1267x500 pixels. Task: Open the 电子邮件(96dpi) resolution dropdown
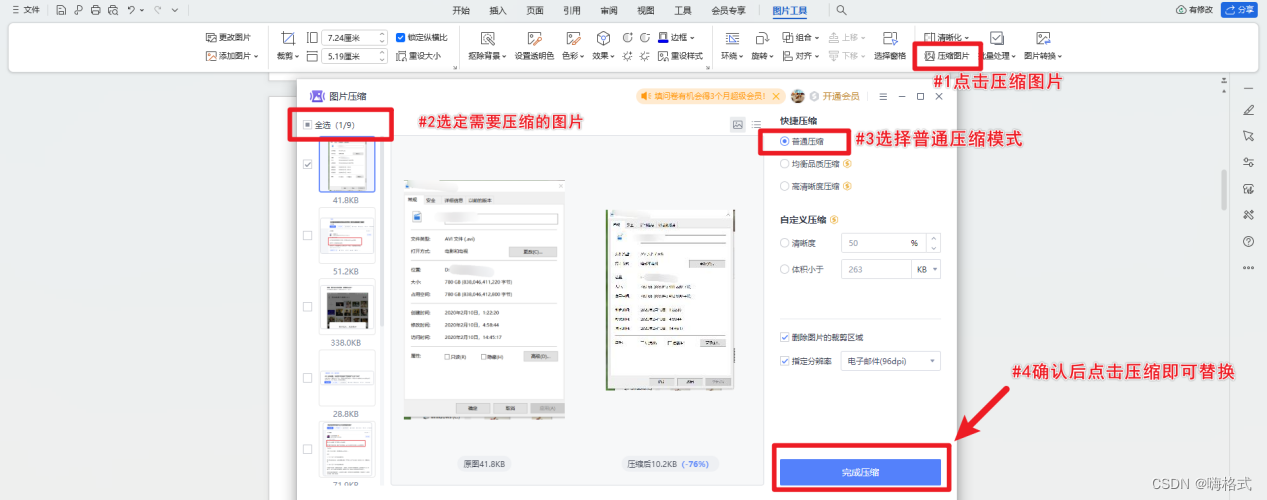[891, 360]
